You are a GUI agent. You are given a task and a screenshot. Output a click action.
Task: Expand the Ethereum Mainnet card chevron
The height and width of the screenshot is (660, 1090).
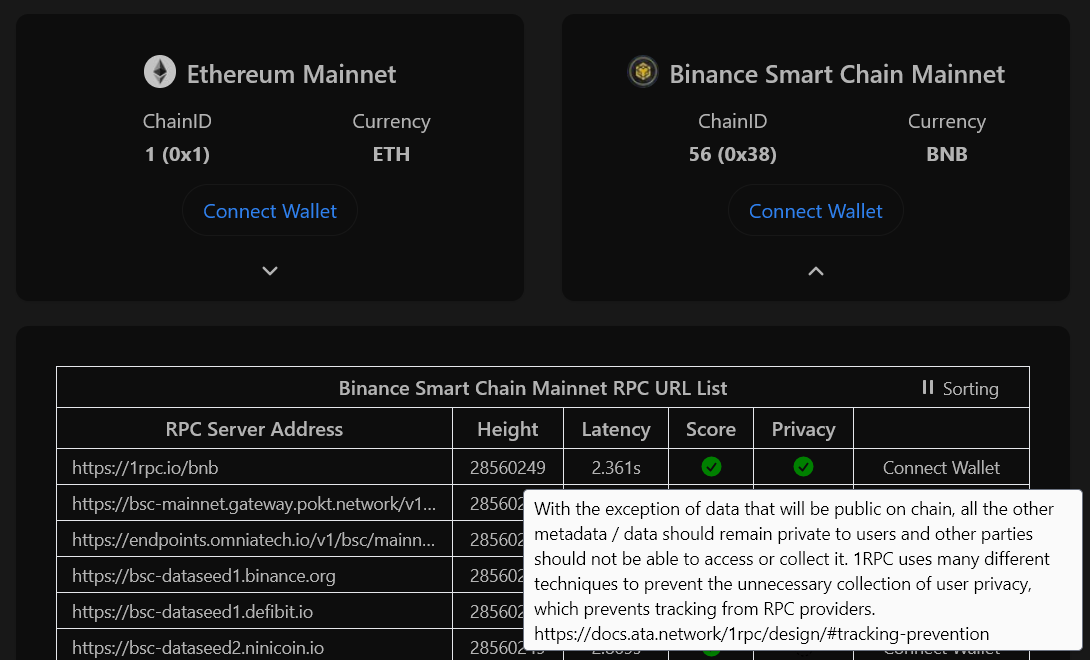click(270, 271)
